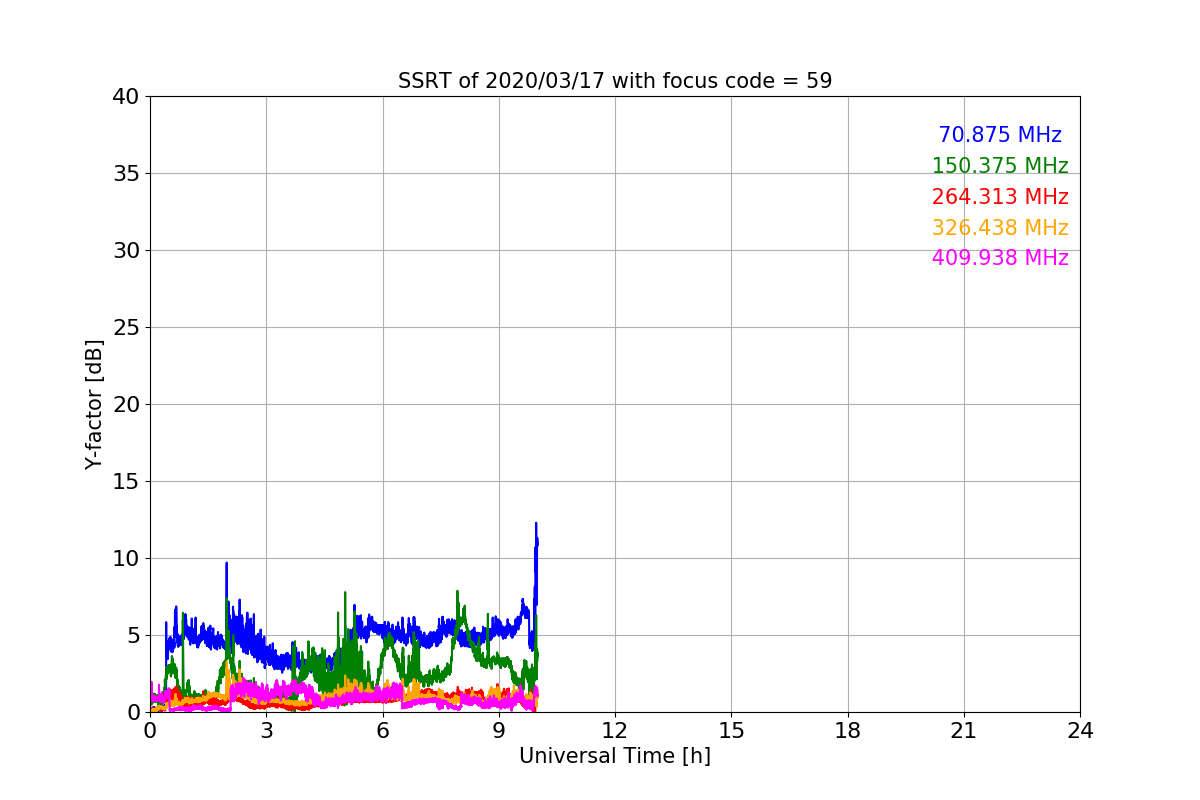Click the X-axis tick label 3
The height and width of the screenshot is (800, 1200).
(x=266, y=731)
